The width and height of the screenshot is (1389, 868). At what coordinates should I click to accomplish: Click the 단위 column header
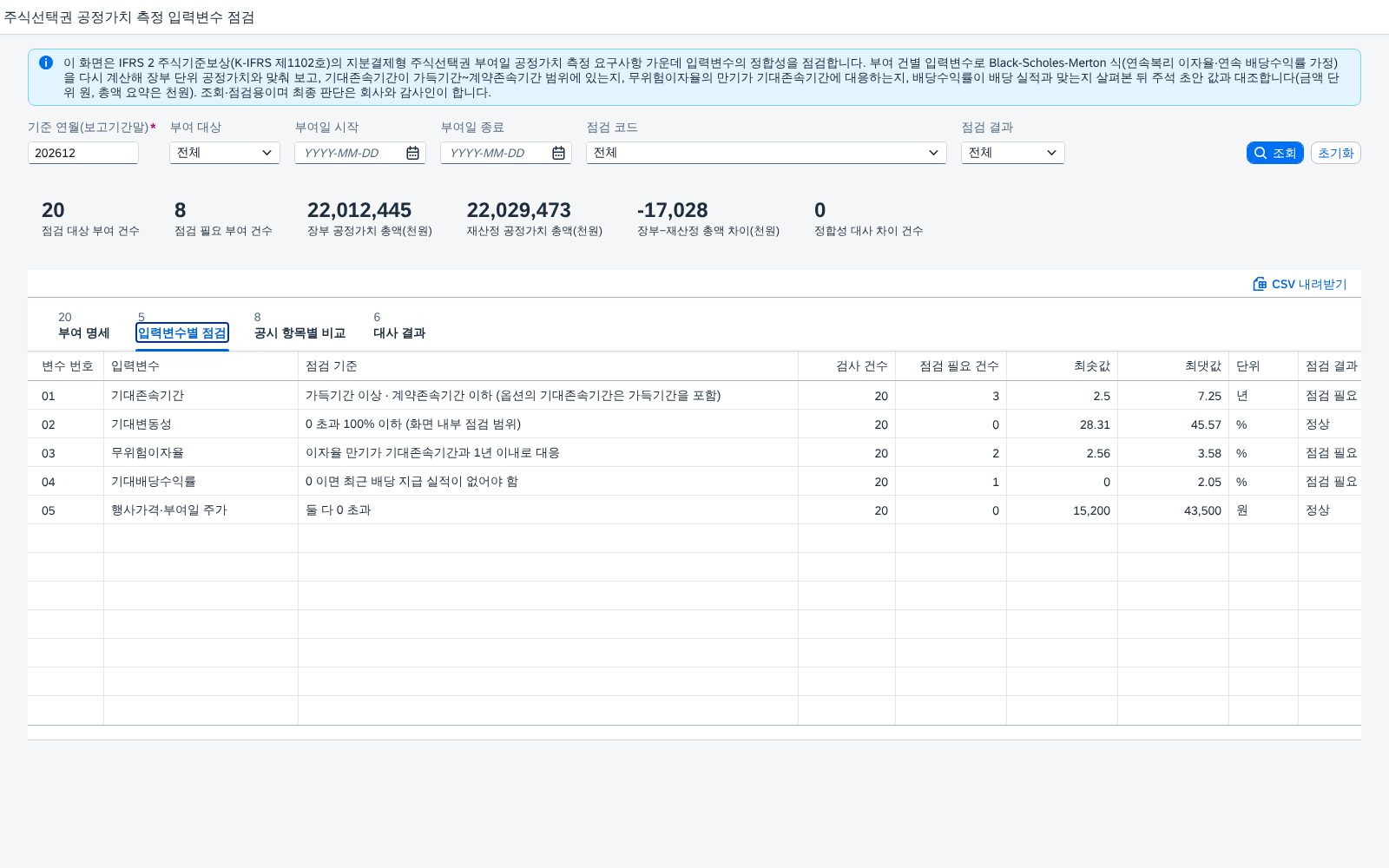(x=1264, y=366)
